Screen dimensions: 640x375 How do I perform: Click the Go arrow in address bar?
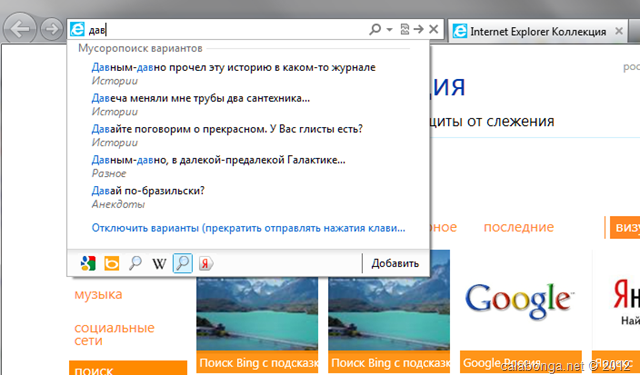pyautogui.click(x=418, y=29)
